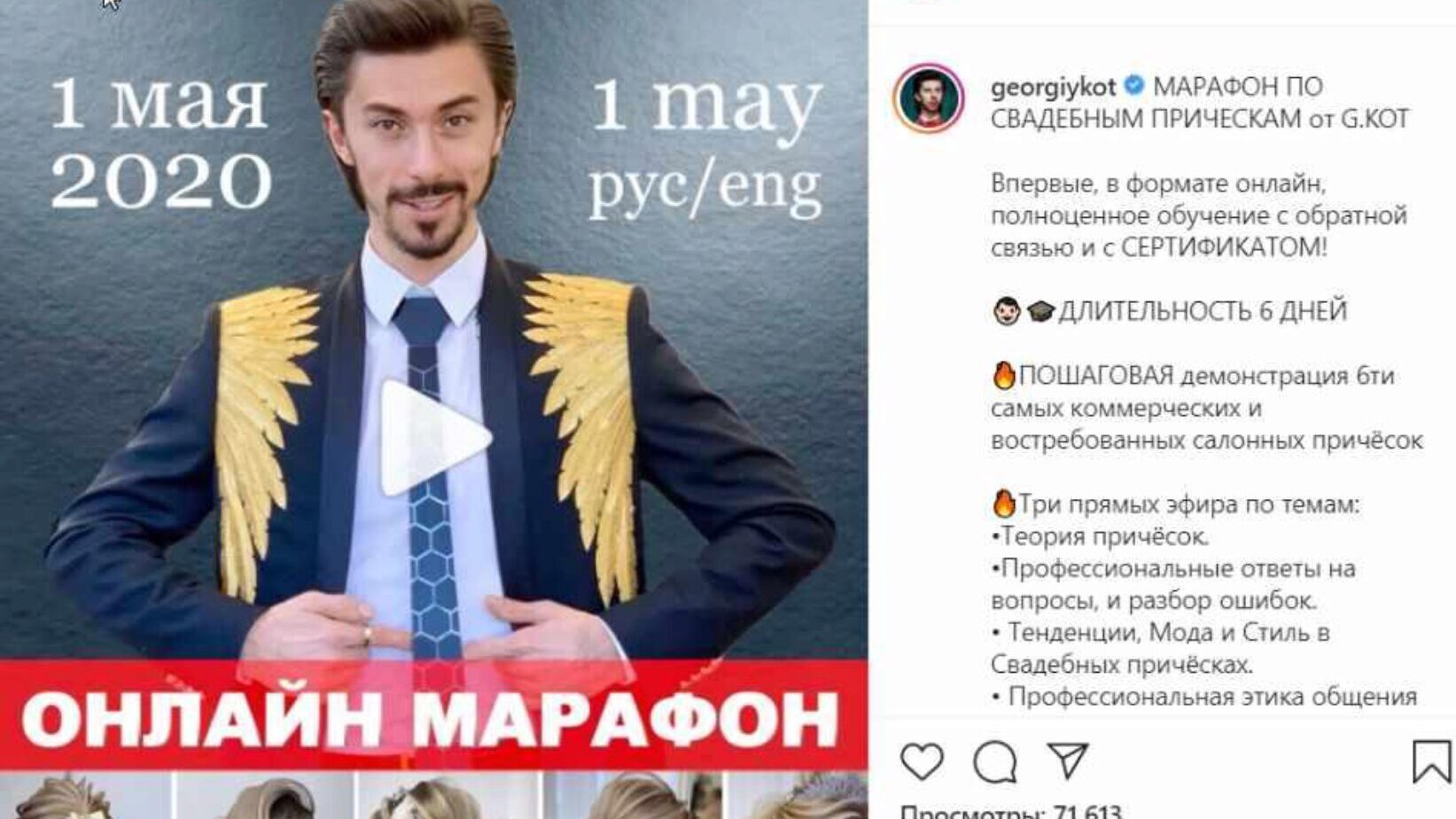Like the post with the heart icon

[x=923, y=761]
